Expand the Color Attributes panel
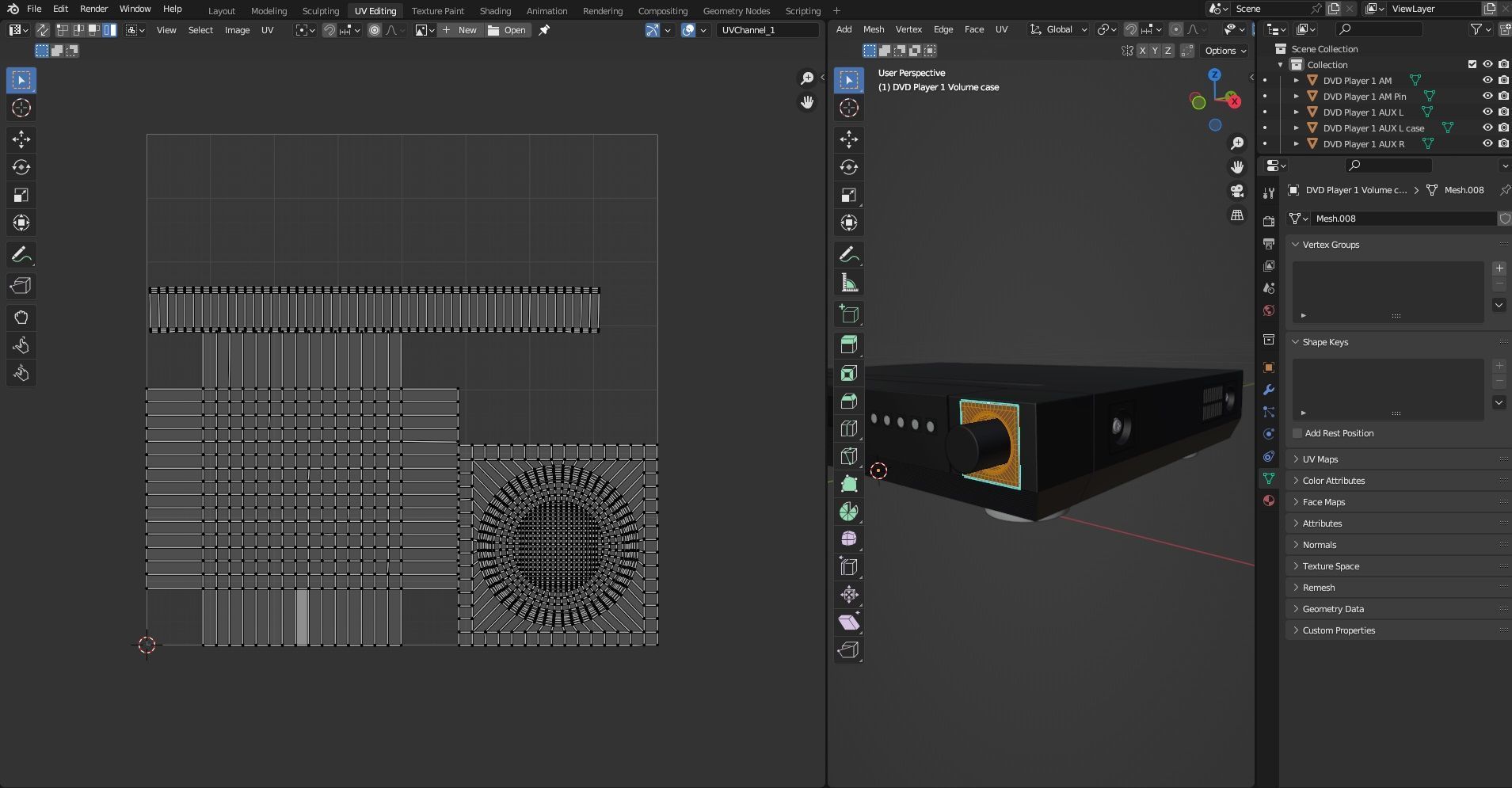 coord(1398,481)
